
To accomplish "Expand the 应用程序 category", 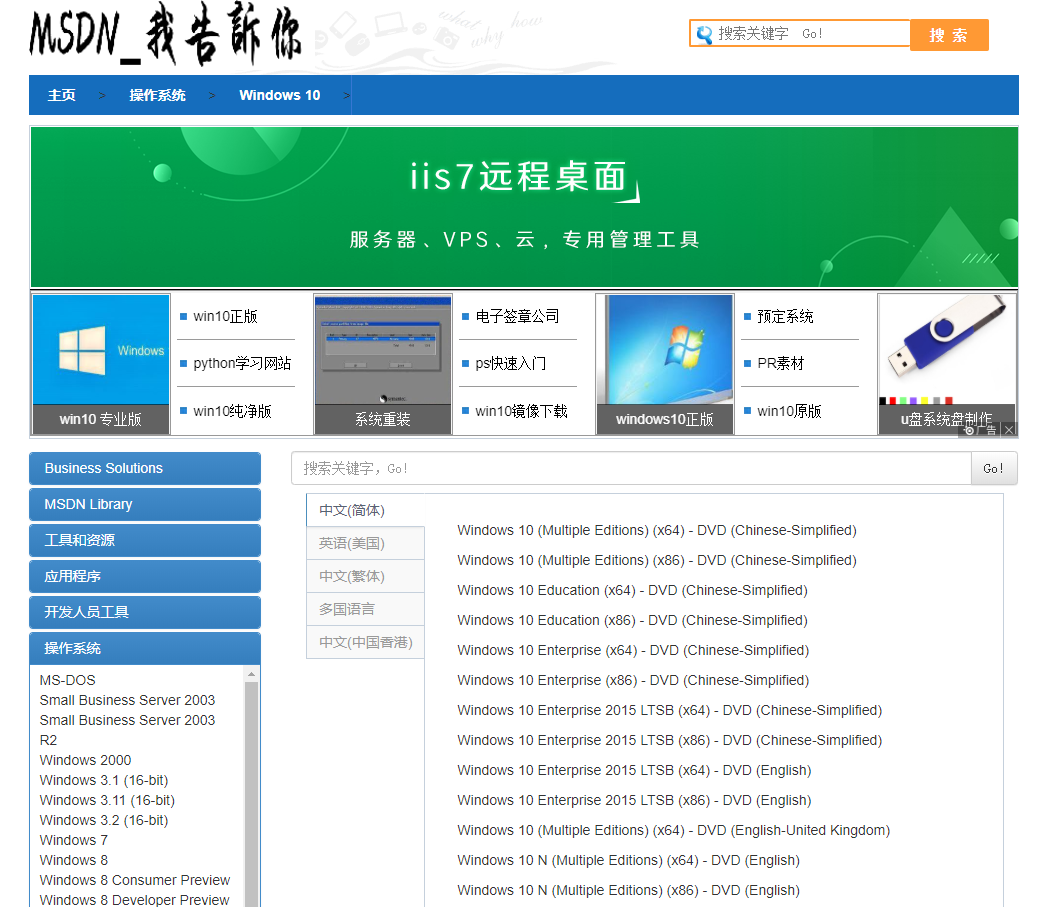I will pos(145,576).
